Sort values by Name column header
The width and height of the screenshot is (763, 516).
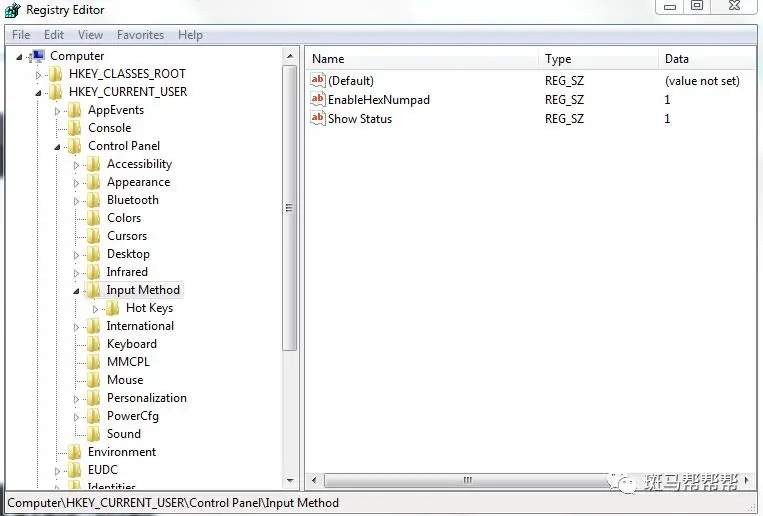pyautogui.click(x=420, y=59)
